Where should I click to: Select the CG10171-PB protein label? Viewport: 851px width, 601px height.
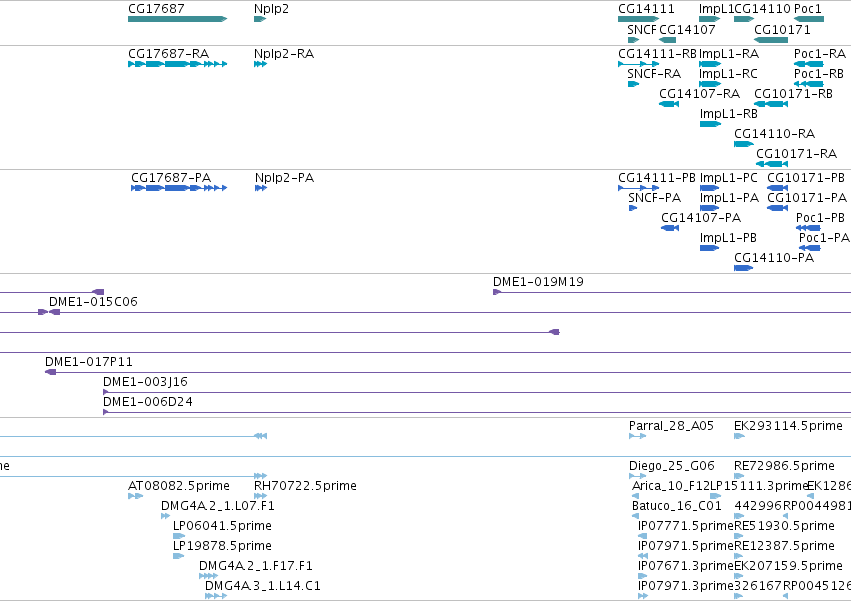pos(805,178)
